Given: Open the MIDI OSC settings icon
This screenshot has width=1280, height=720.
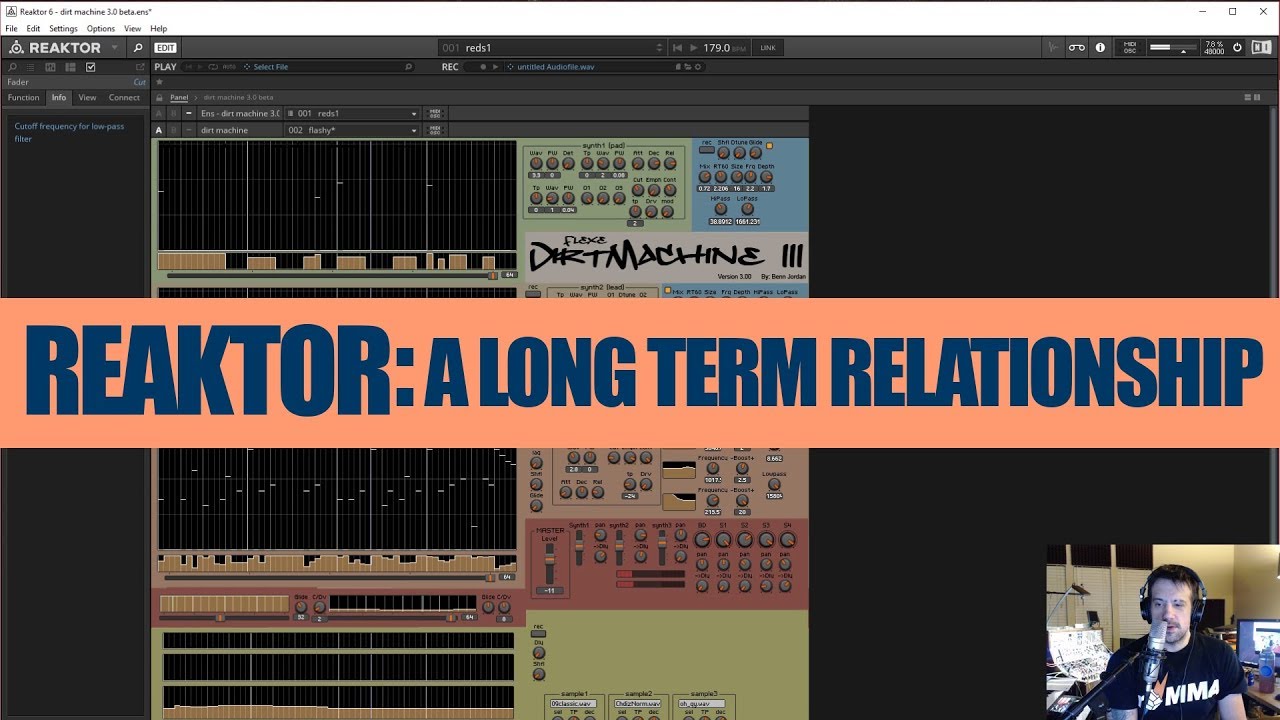Looking at the screenshot, I should point(1129,48).
